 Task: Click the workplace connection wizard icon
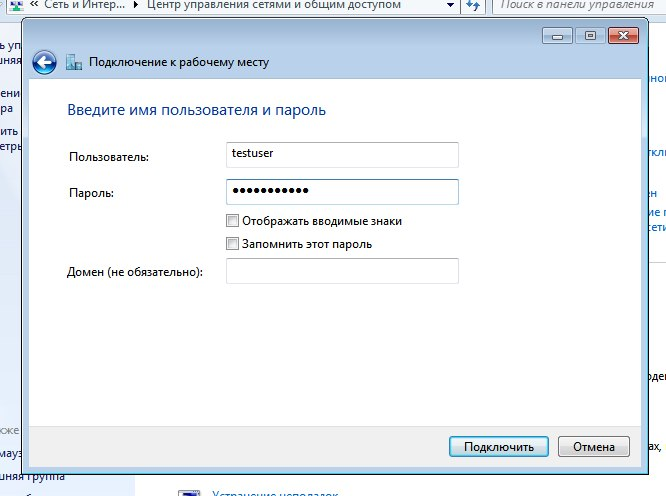pos(74,62)
